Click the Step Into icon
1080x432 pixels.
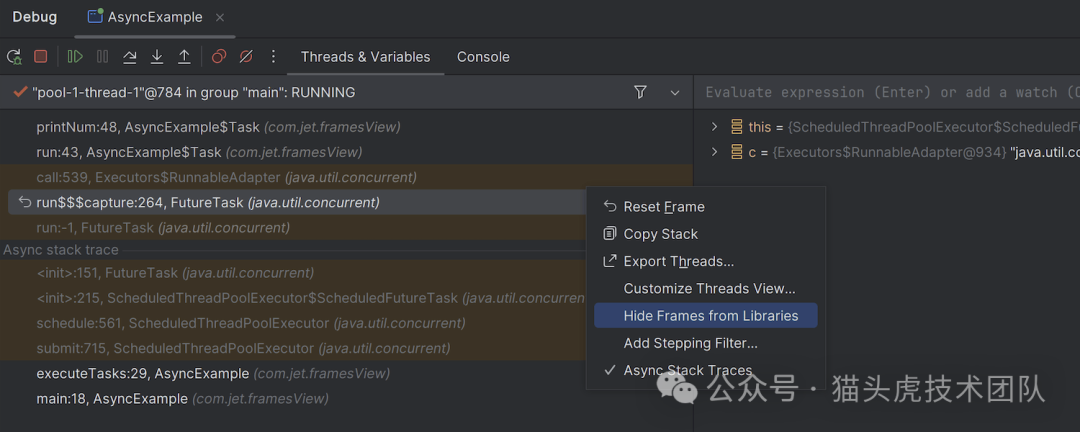tap(157, 57)
